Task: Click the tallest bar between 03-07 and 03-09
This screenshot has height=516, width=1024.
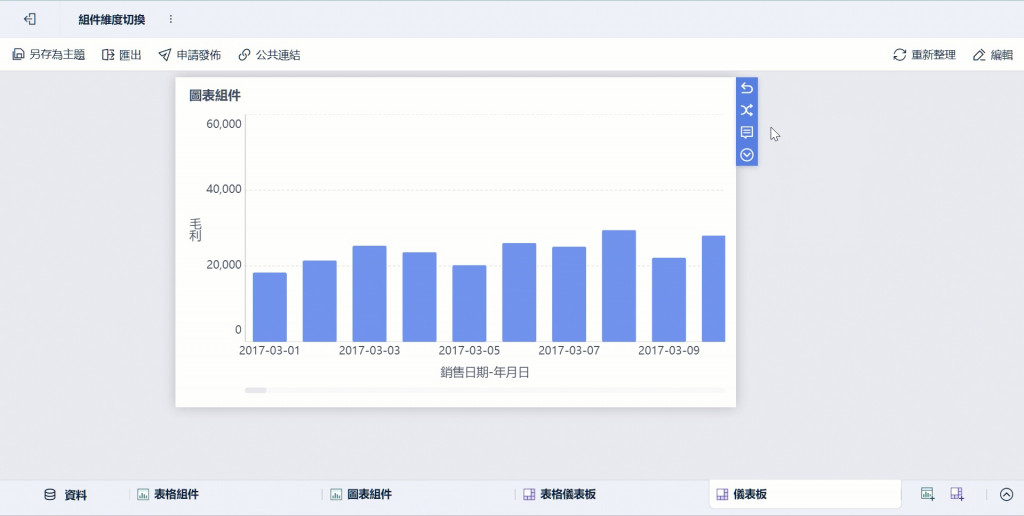Action: 619,285
